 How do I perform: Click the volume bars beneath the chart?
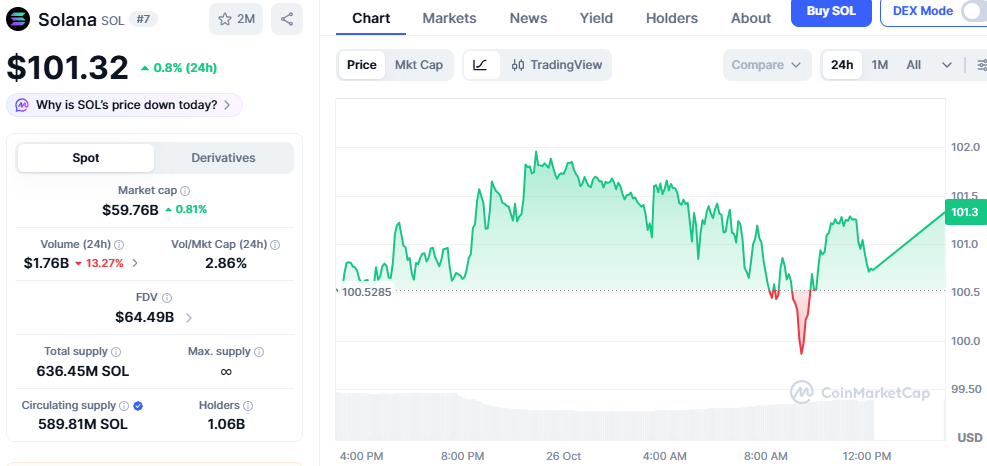click(604, 417)
